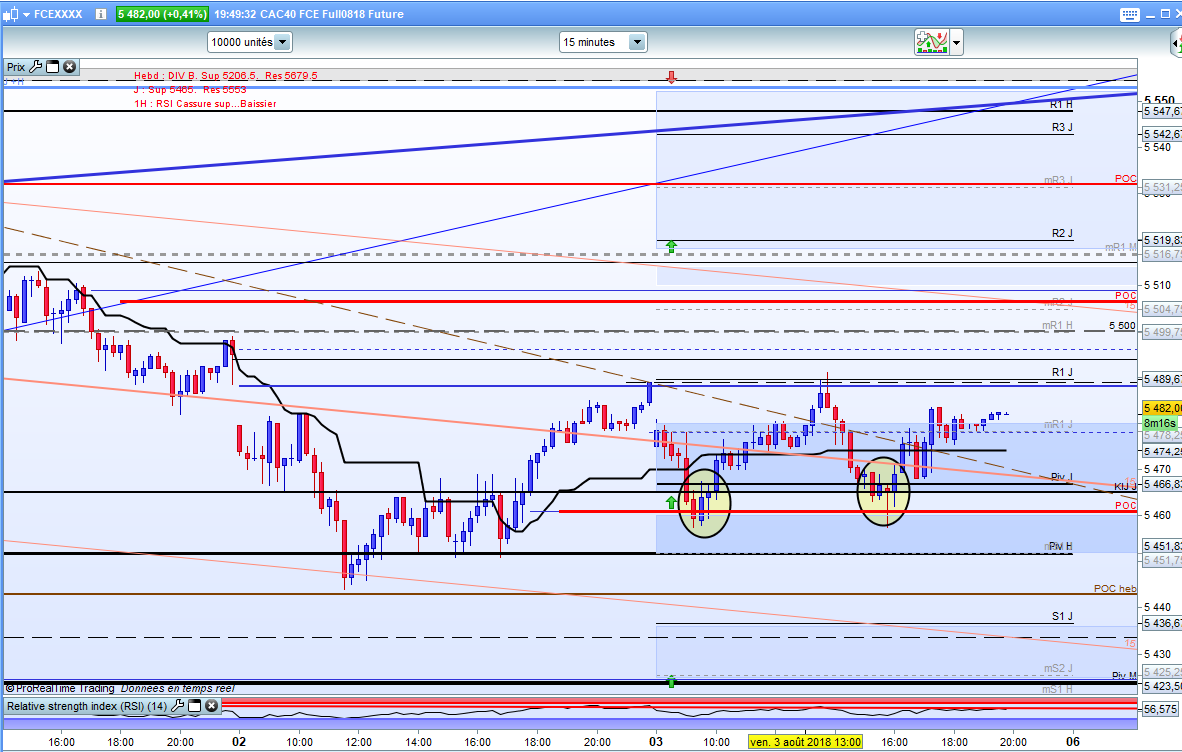Image resolution: width=1182 pixels, height=752 pixels.
Task: Click green up arrow at chart bottom
Action: tap(671, 682)
